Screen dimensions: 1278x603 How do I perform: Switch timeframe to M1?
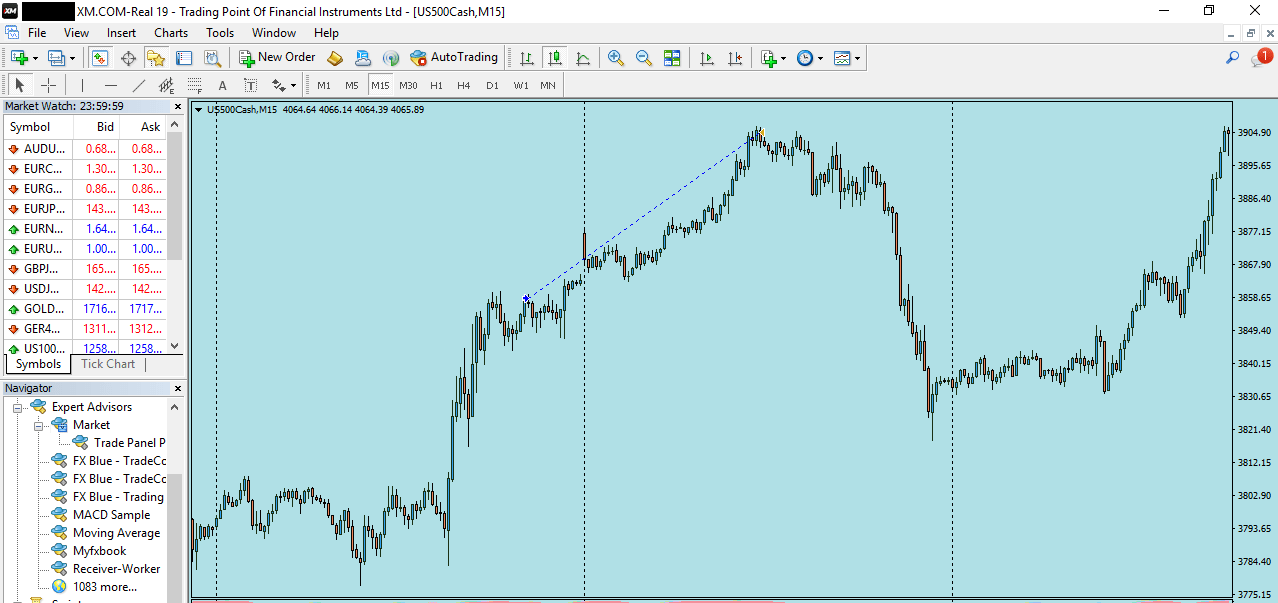coord(324,85)
